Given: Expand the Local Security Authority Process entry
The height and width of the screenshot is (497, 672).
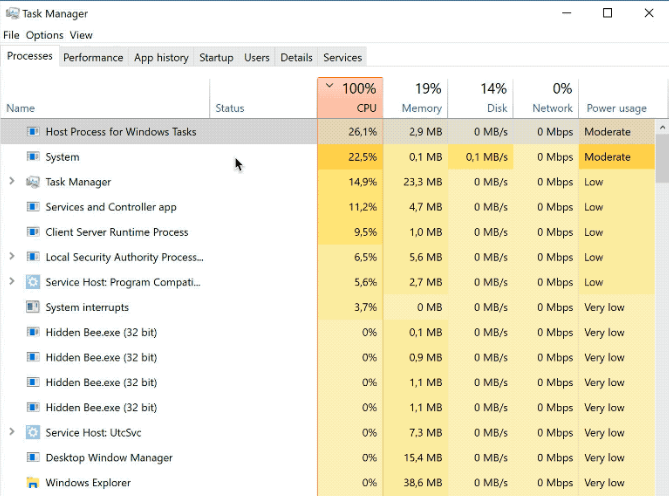Looking at the screenshot, I should 12,257.
